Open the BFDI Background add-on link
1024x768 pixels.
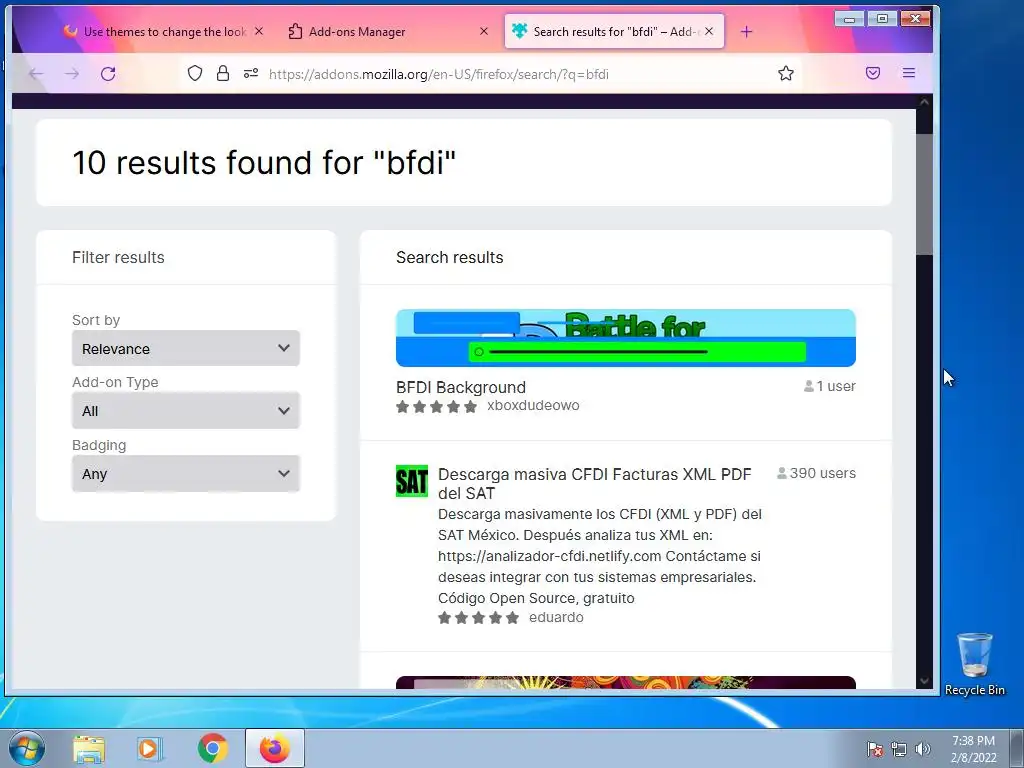coord(460,387)
